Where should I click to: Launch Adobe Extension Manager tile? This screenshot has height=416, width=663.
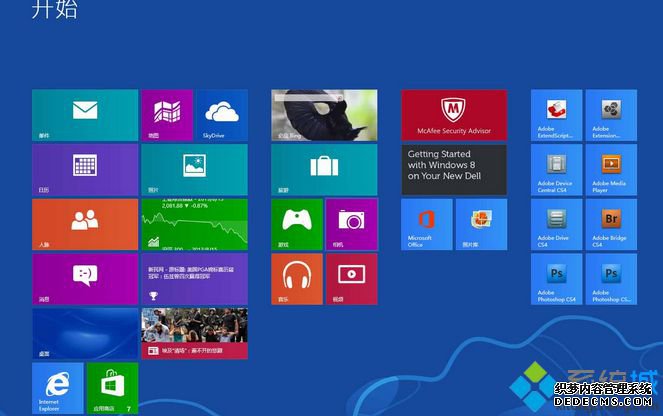pyautogui.click(x=611, y=115)
